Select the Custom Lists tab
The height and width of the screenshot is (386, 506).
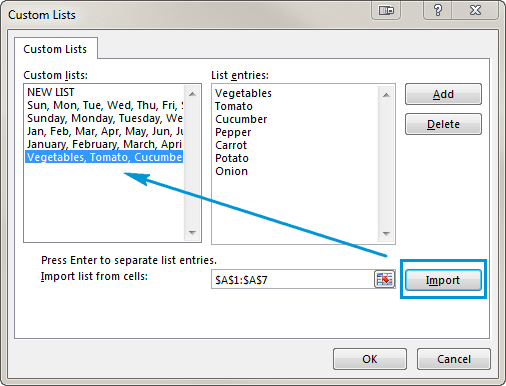(55, 49)
